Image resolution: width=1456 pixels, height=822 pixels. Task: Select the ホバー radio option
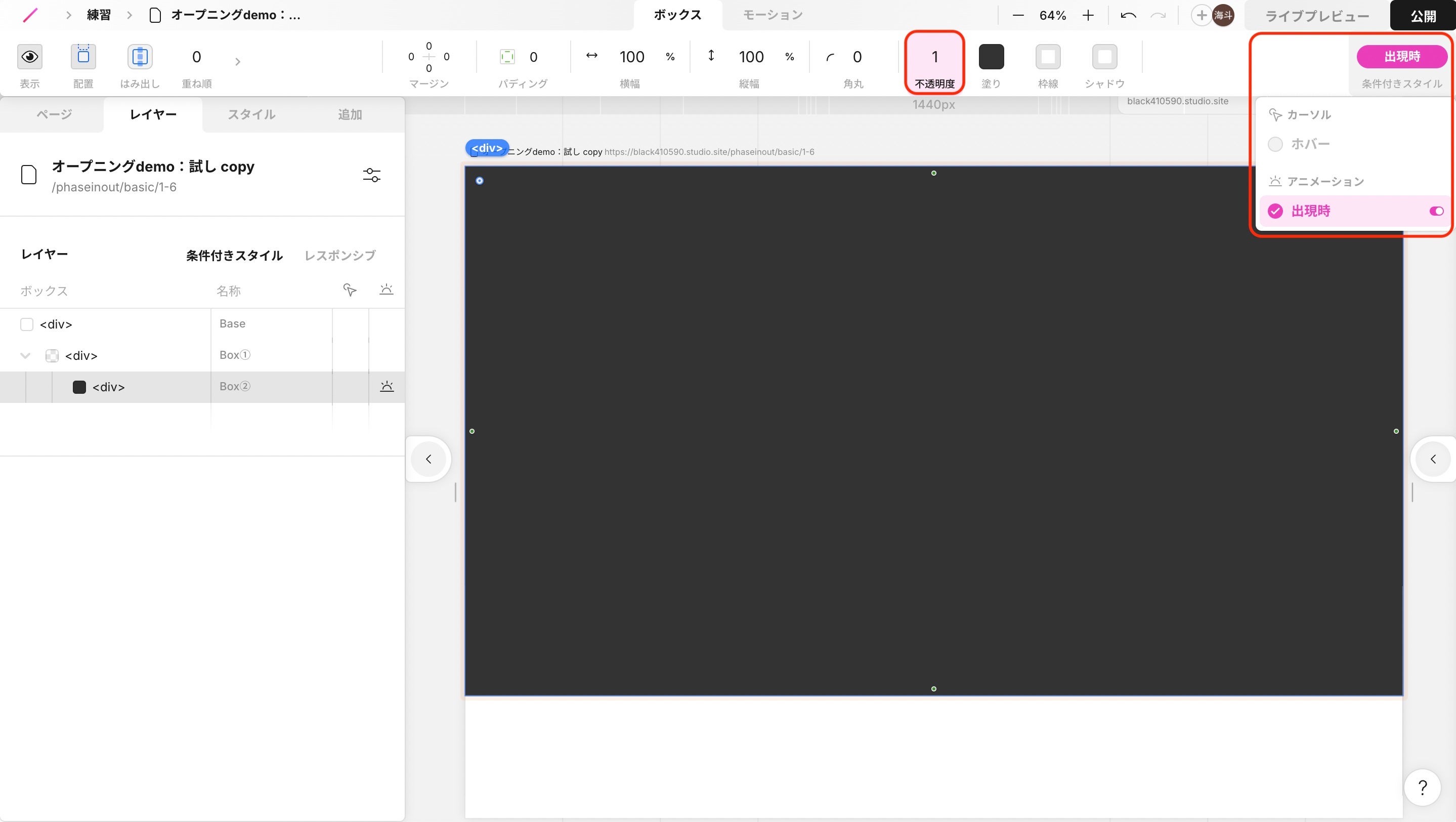tap(1275, 144)
